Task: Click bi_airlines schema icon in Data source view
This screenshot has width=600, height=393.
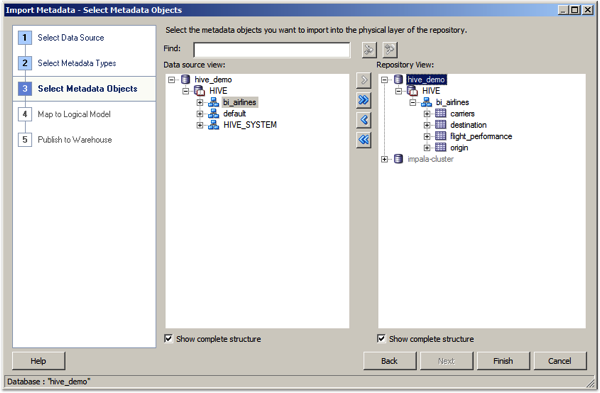Action: click(x=214, y=102)
